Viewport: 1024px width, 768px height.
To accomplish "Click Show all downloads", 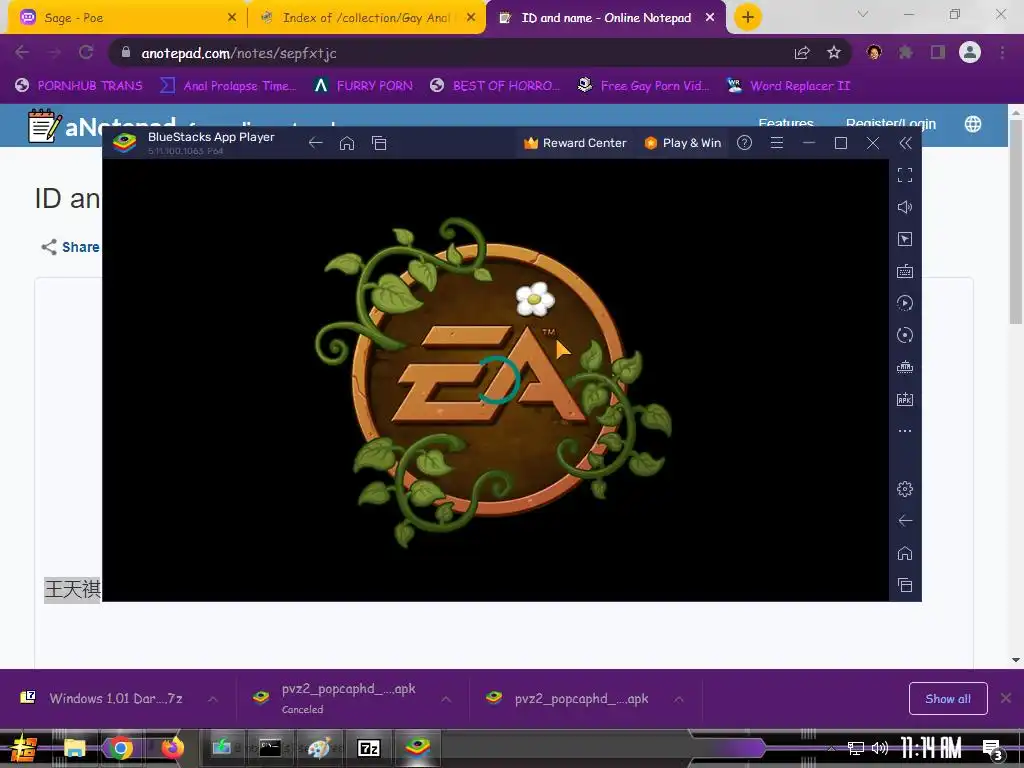I will (948, 699).
